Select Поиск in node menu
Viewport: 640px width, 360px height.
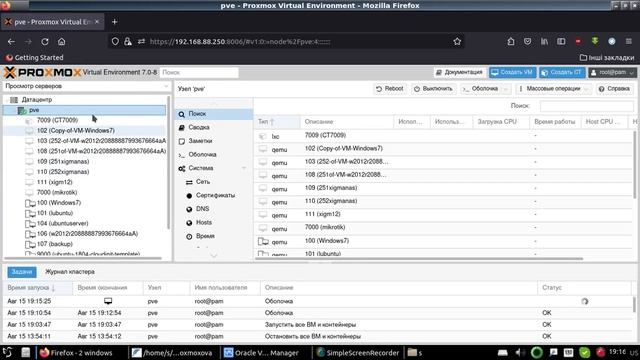point(214,114)
